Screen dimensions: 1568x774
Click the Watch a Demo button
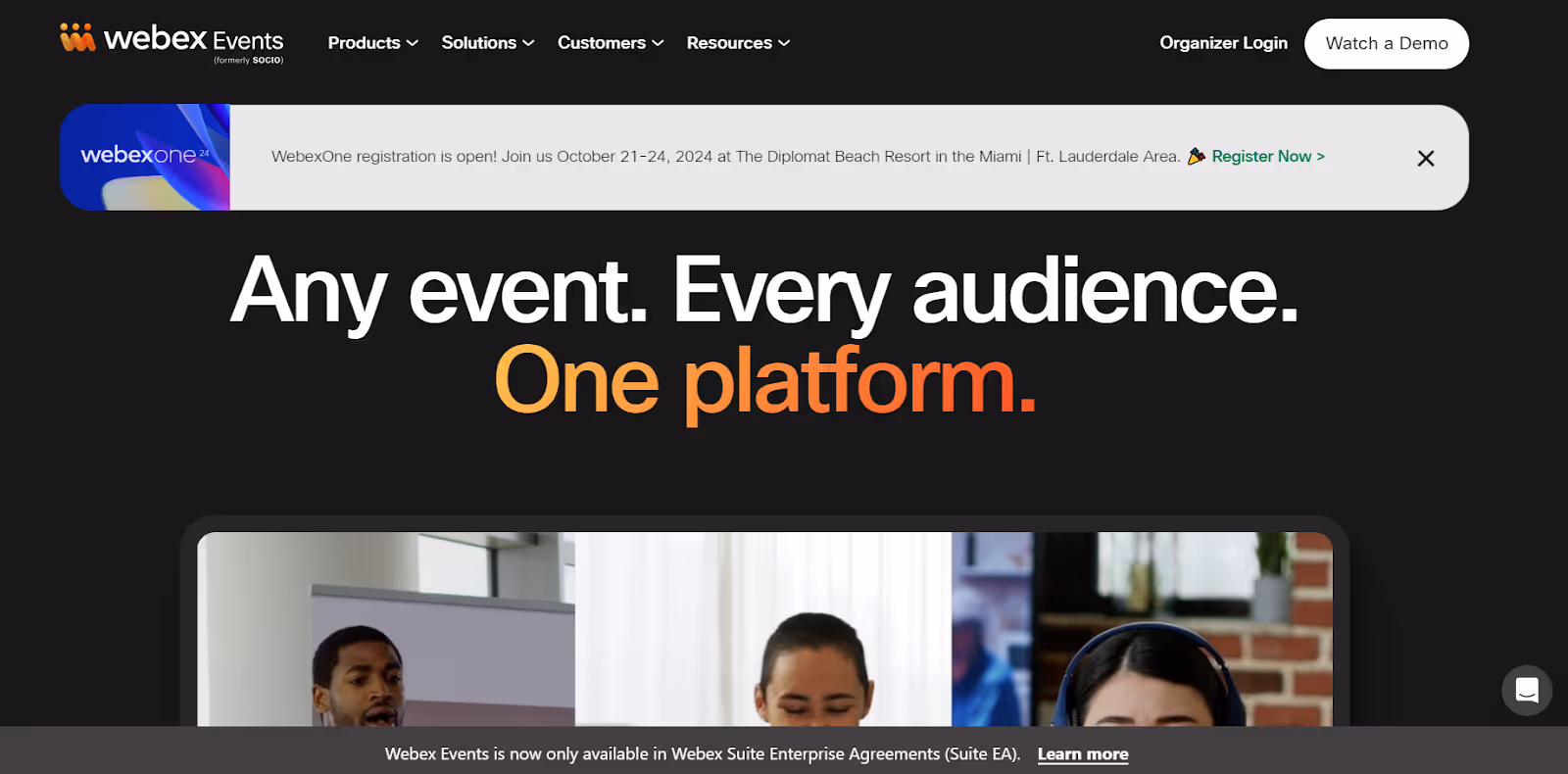(x=1387, y=43)
